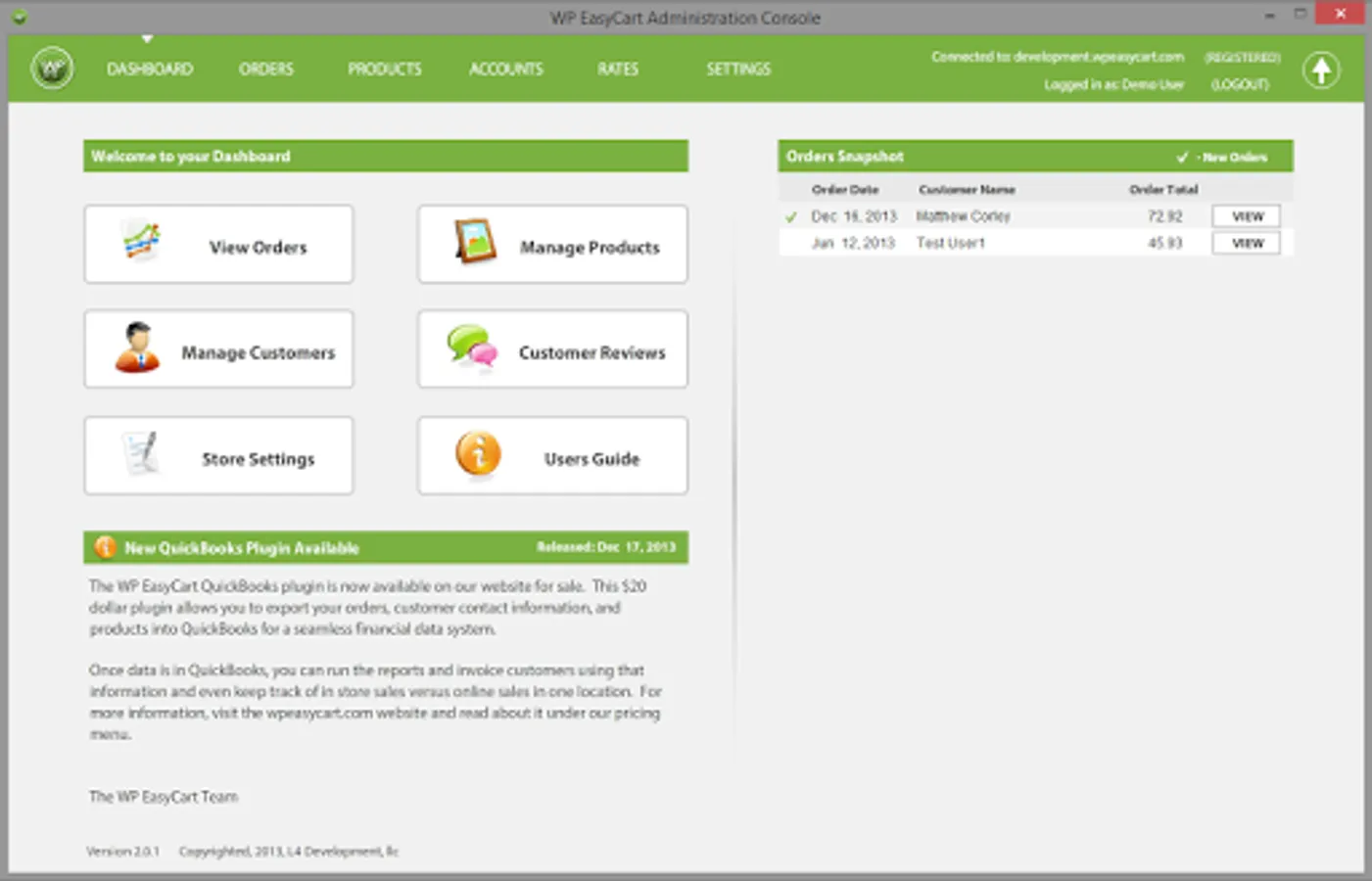Click the 72.92 order total
The image size is (1372, 881).
click(1165, 216)
